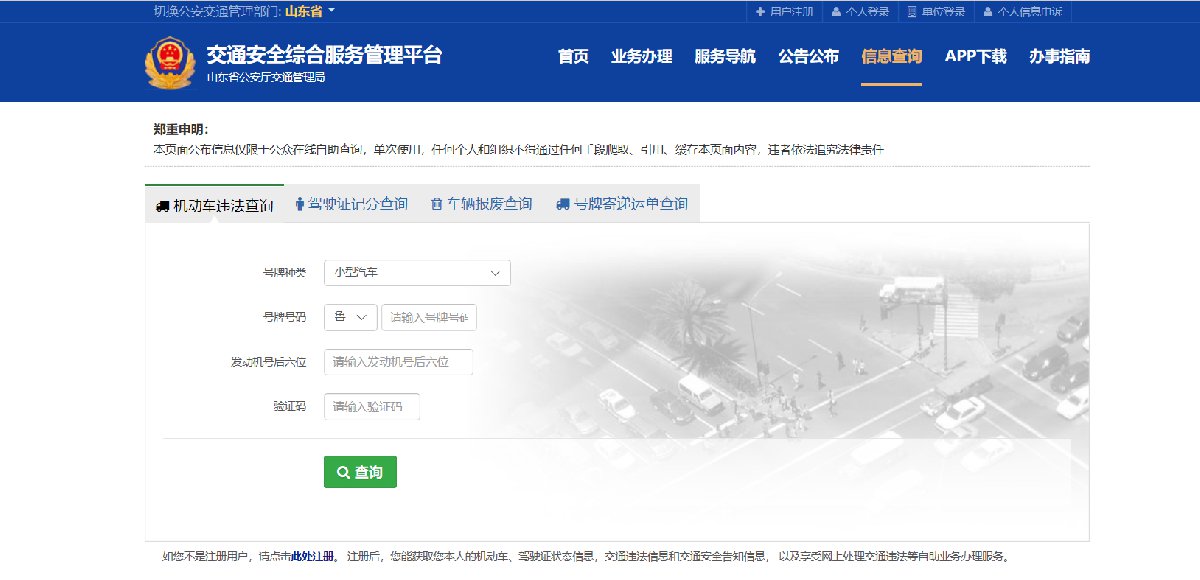Screen dimensions: 1200x580
Task: Click the truck icon on 号牌客货运单查询 tab
Action: tap(562, 204)
